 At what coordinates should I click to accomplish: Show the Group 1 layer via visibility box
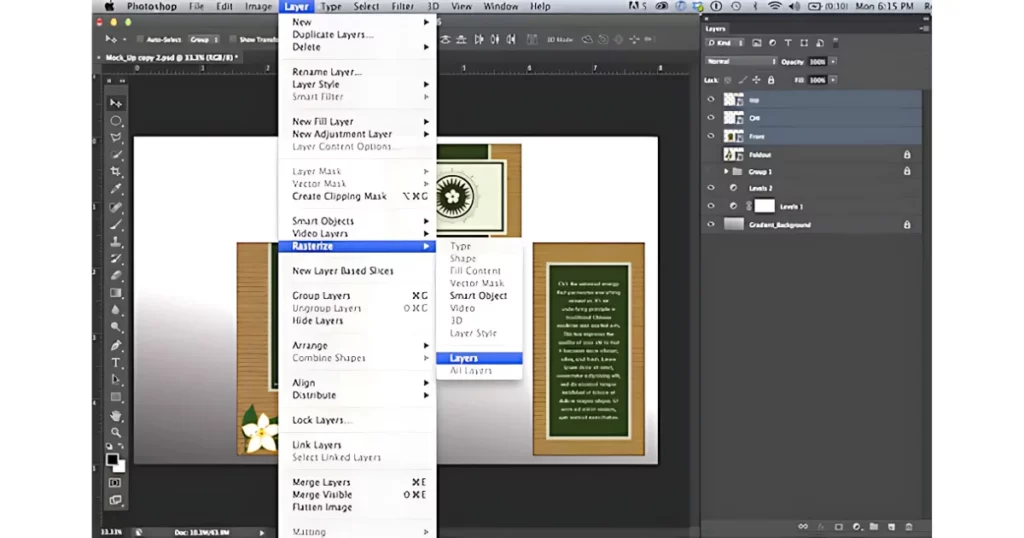tap(711, 172)
